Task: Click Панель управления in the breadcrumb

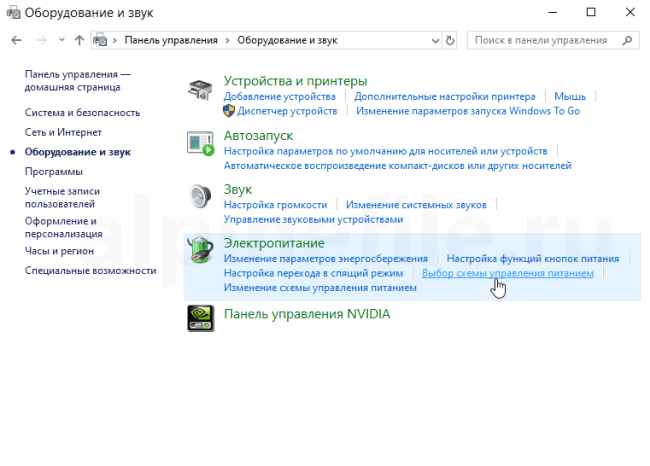Action: [x=171, y=40]
